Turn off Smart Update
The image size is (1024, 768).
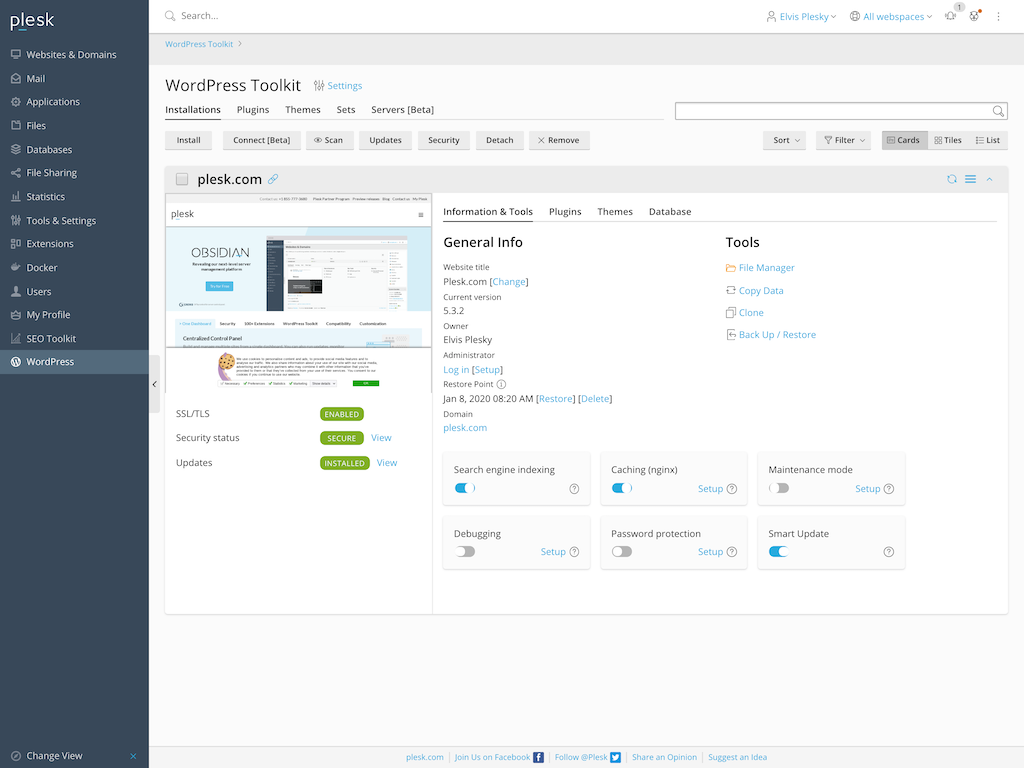pos(778,551)
